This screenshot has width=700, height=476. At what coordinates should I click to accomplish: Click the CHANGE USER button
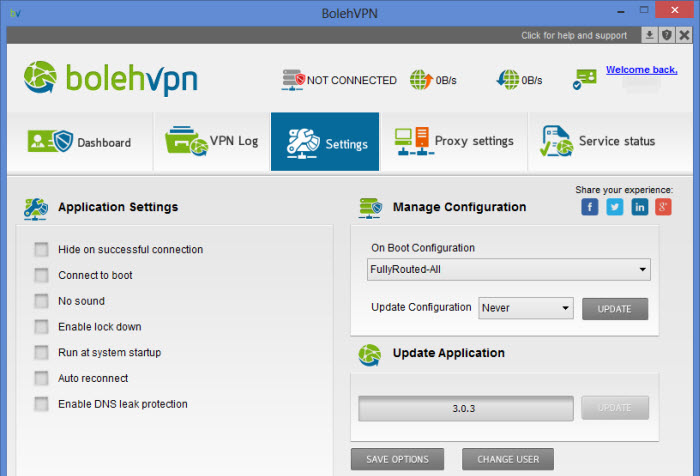pyautogui.click(x=508, y=459)
